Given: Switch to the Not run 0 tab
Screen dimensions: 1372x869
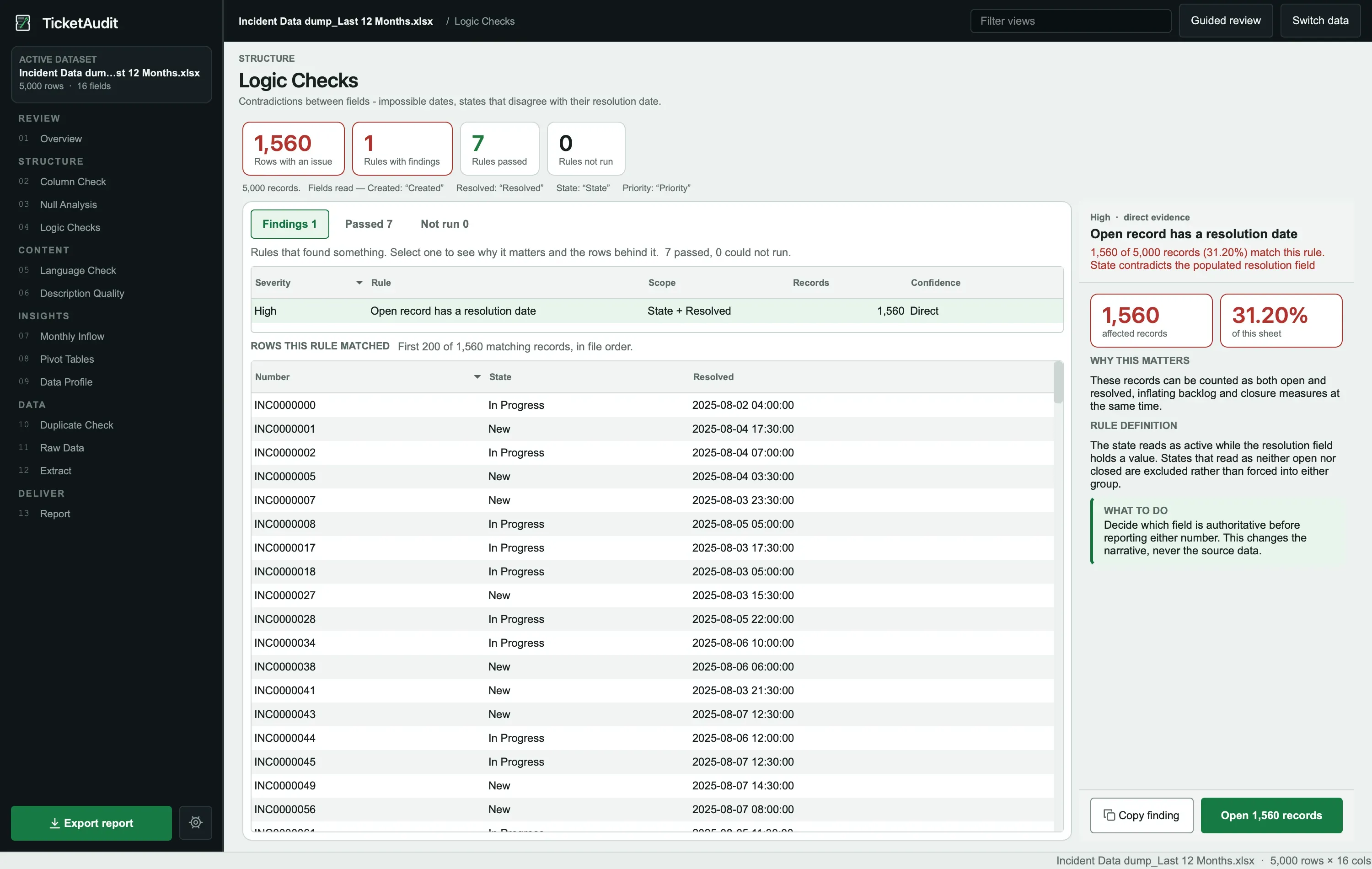Looking at the screenshot, I should point(445,224).
